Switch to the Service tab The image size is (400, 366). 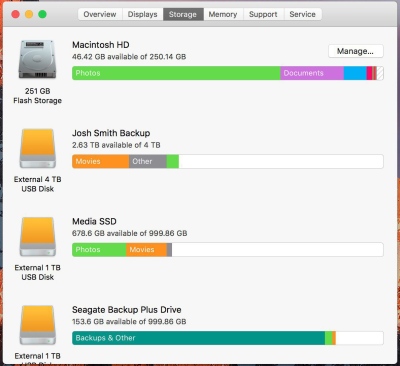click(x=303, y=14)
